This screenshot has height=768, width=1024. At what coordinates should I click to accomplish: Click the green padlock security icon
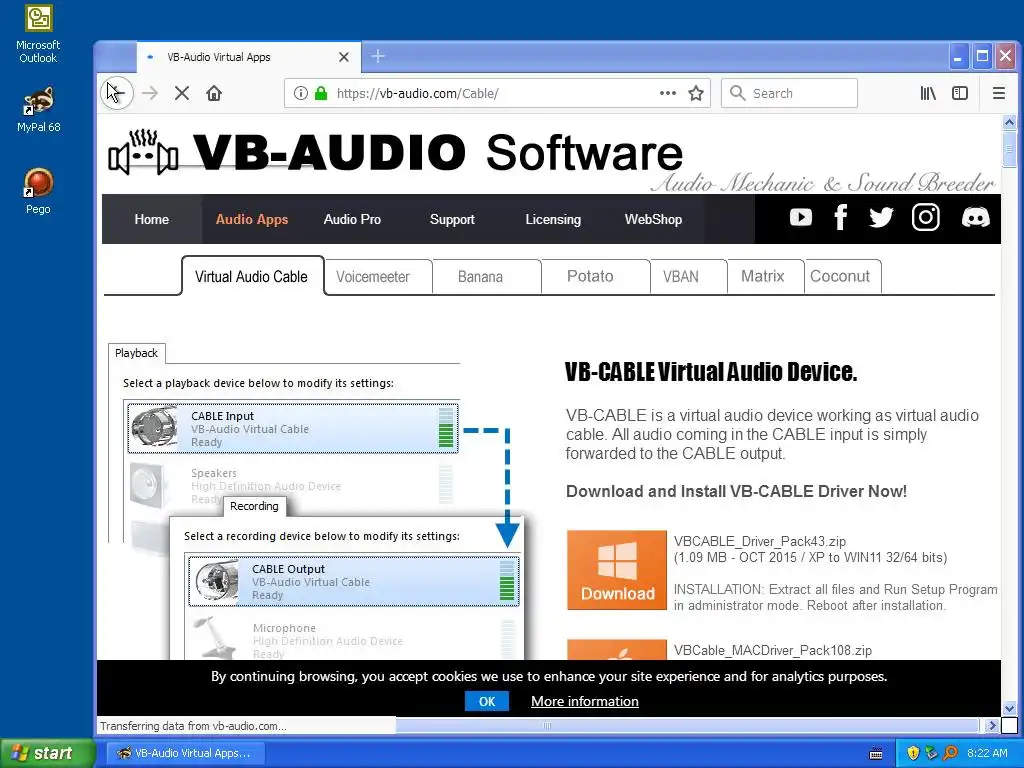(321, 93)
